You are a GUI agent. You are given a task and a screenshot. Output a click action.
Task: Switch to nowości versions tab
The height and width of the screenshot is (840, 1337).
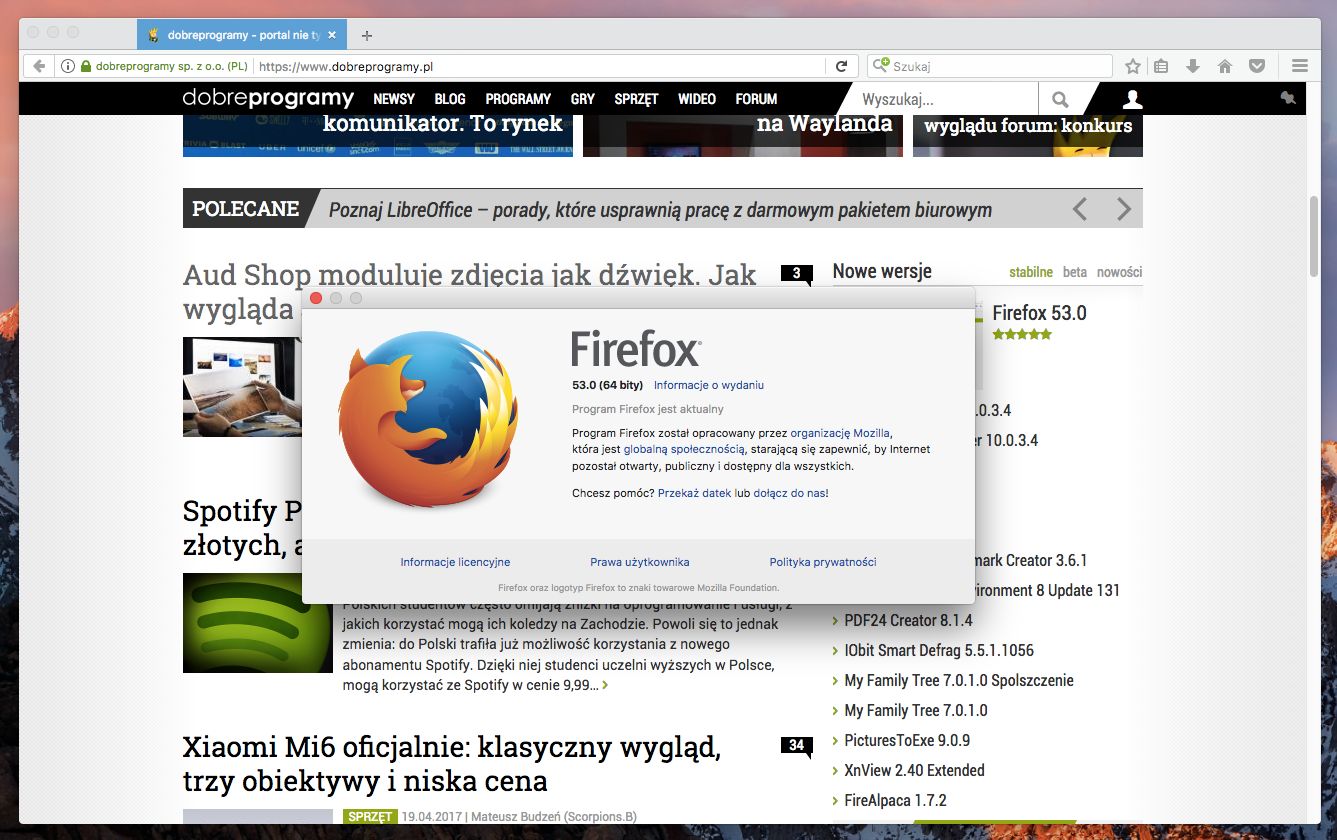1119,272
